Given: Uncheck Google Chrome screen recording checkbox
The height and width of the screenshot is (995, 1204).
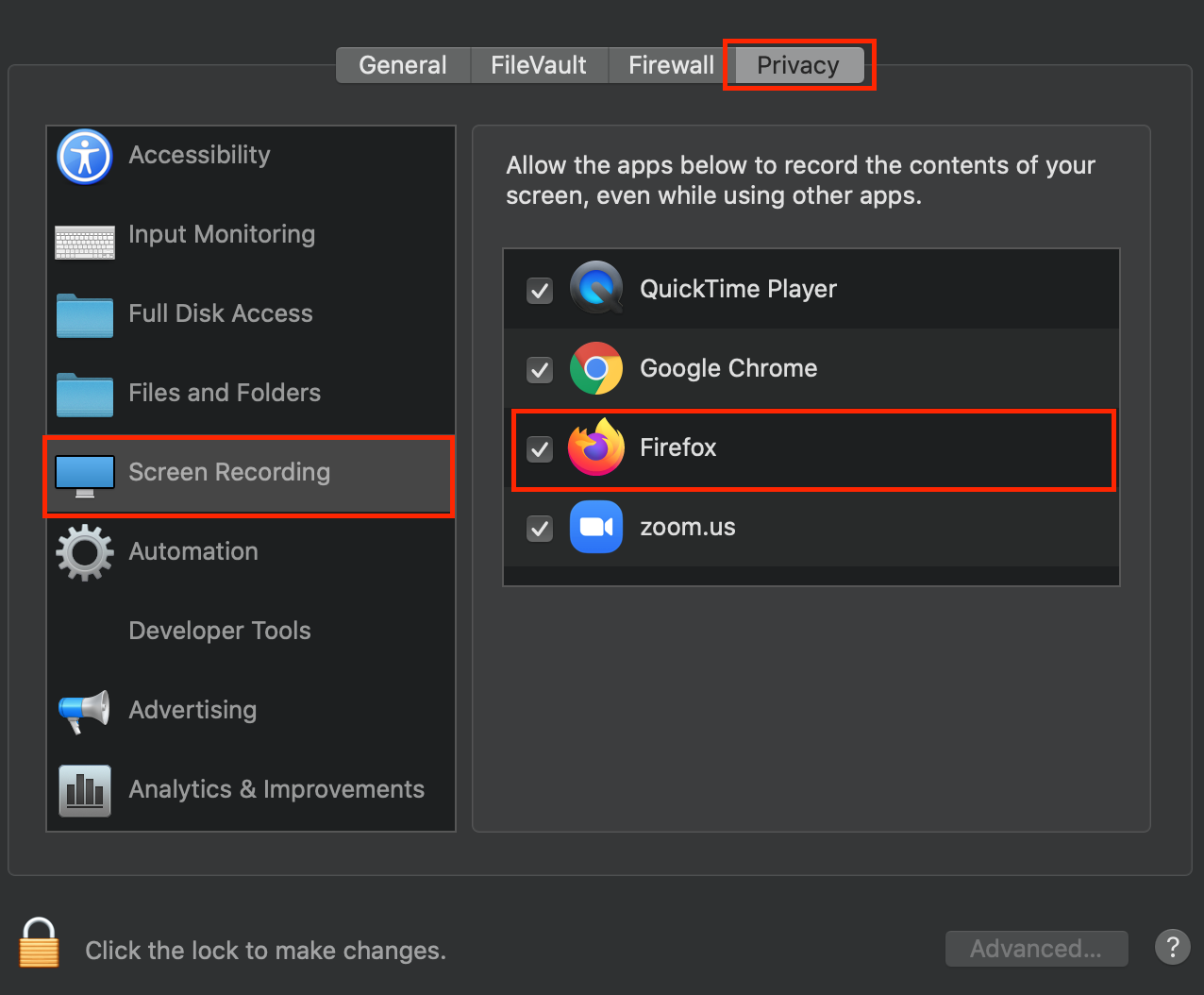Looking at the screenshot, I should [x=540, y=369].
